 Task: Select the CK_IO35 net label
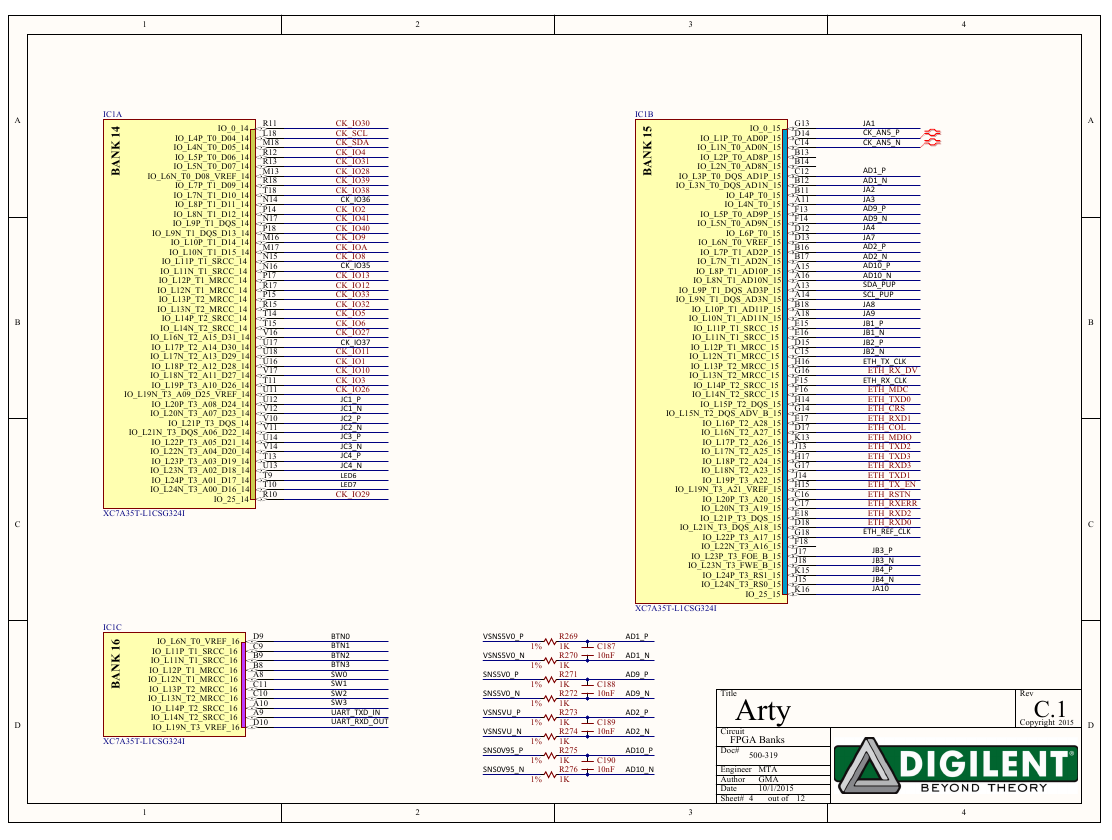click(x=355, y=266)
